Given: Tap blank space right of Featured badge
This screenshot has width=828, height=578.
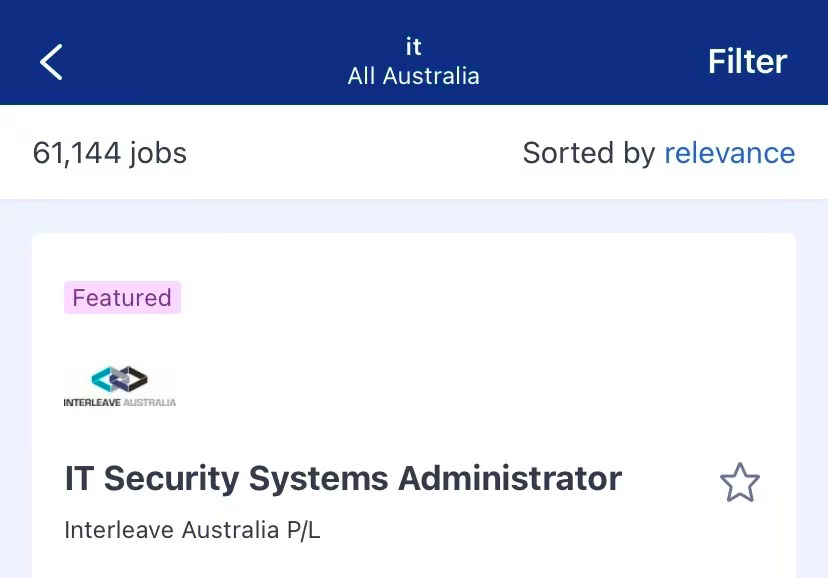Looking at the screenshot, I should pyautogui.click(x=475, y=298).
